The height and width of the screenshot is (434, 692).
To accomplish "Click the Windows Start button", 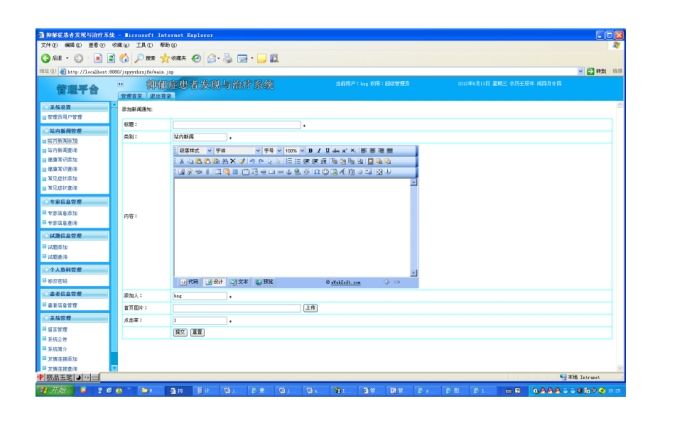I will coord(55,390).
